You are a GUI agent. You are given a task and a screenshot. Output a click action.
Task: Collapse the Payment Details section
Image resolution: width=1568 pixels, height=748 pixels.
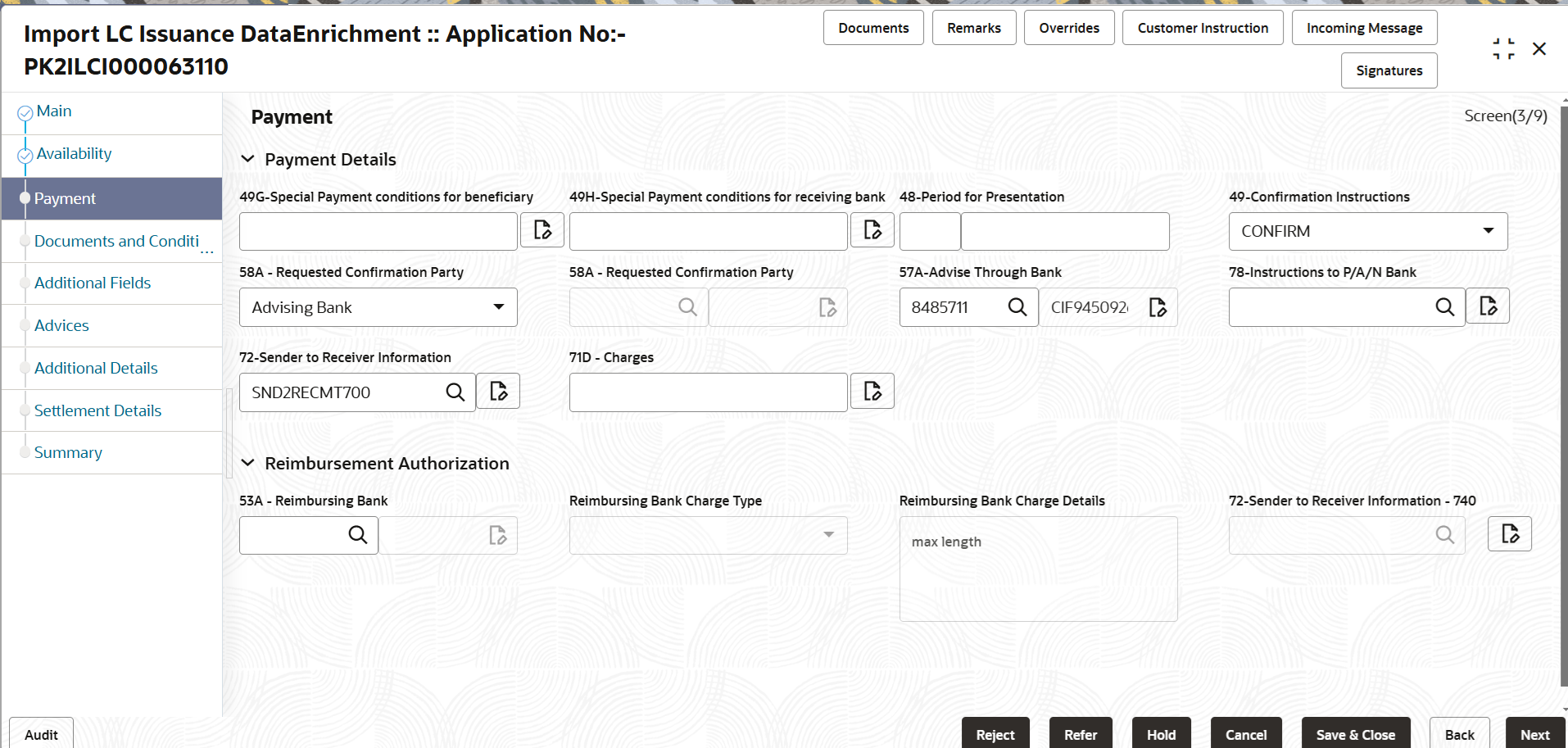[247, 159]
